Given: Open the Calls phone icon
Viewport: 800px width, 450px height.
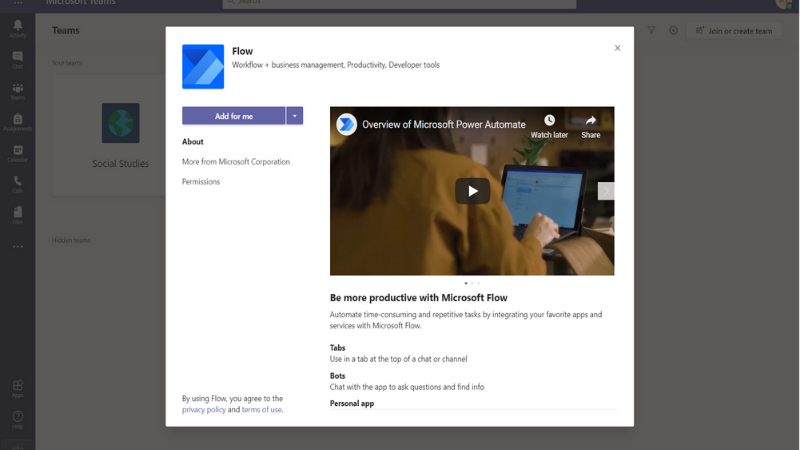Looking at the screenshot, I should click(x=17, y=184).
